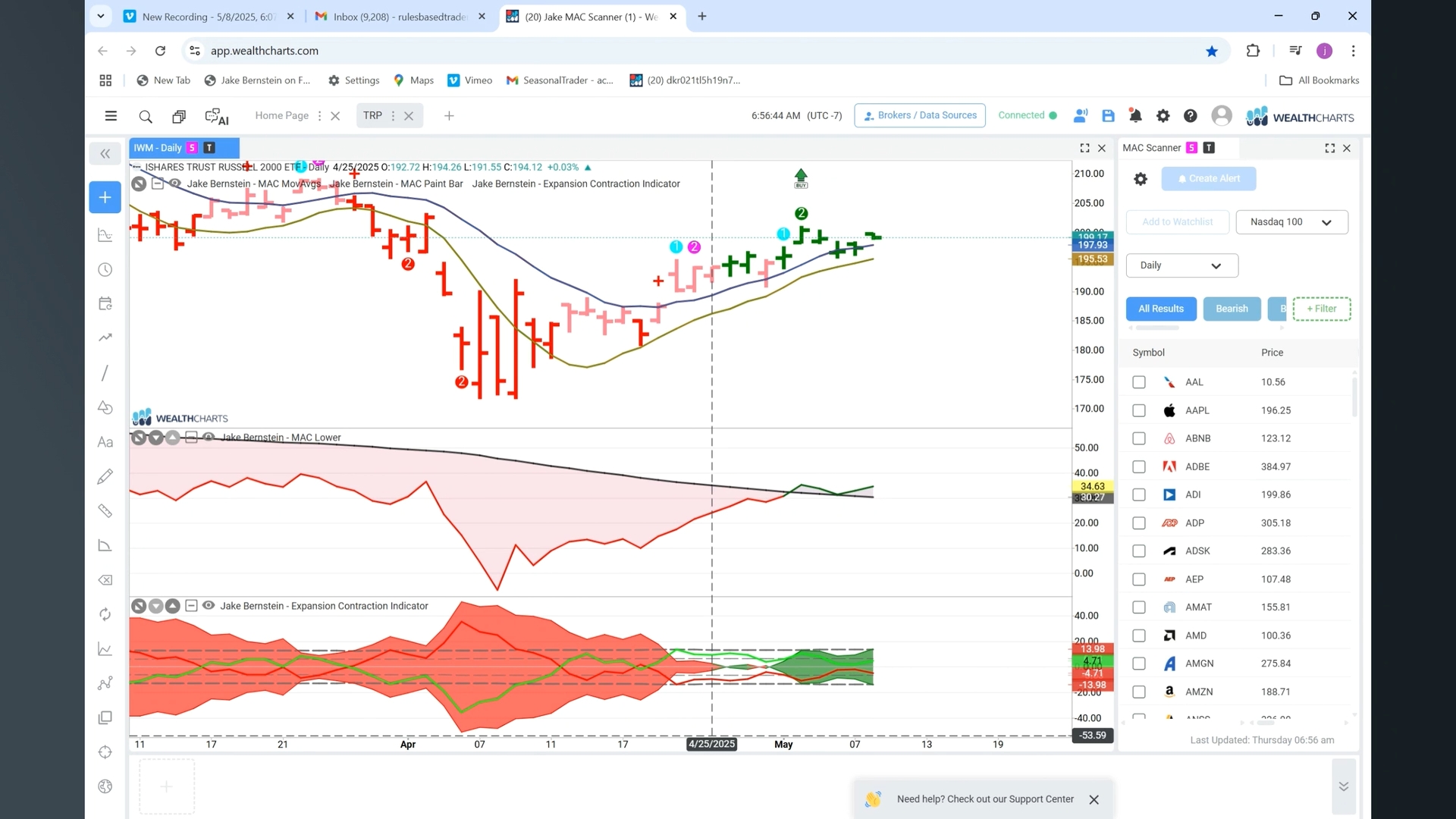1456x819 pixels.
Task: Collapse the left sidebar double-chevron
Action: 105,154
